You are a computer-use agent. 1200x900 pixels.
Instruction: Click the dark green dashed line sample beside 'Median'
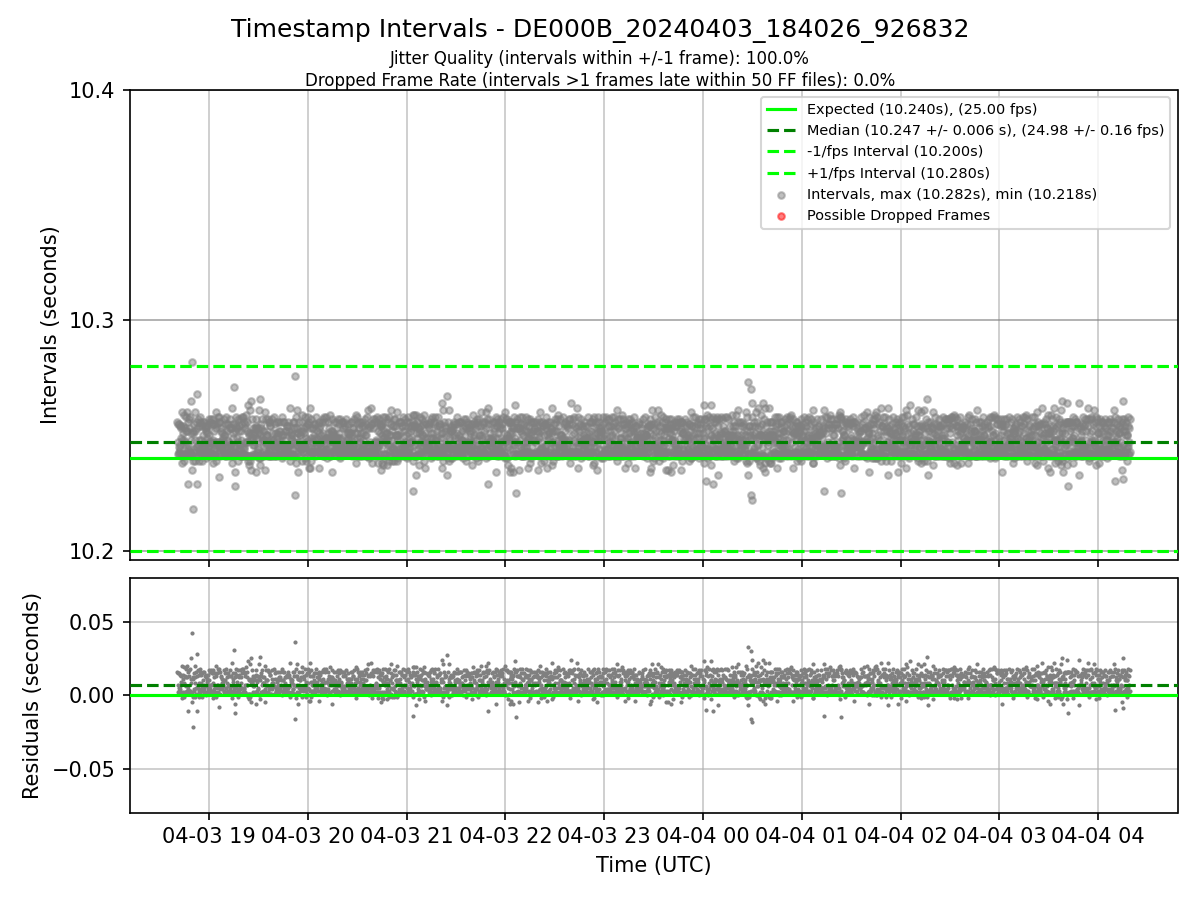782,130
